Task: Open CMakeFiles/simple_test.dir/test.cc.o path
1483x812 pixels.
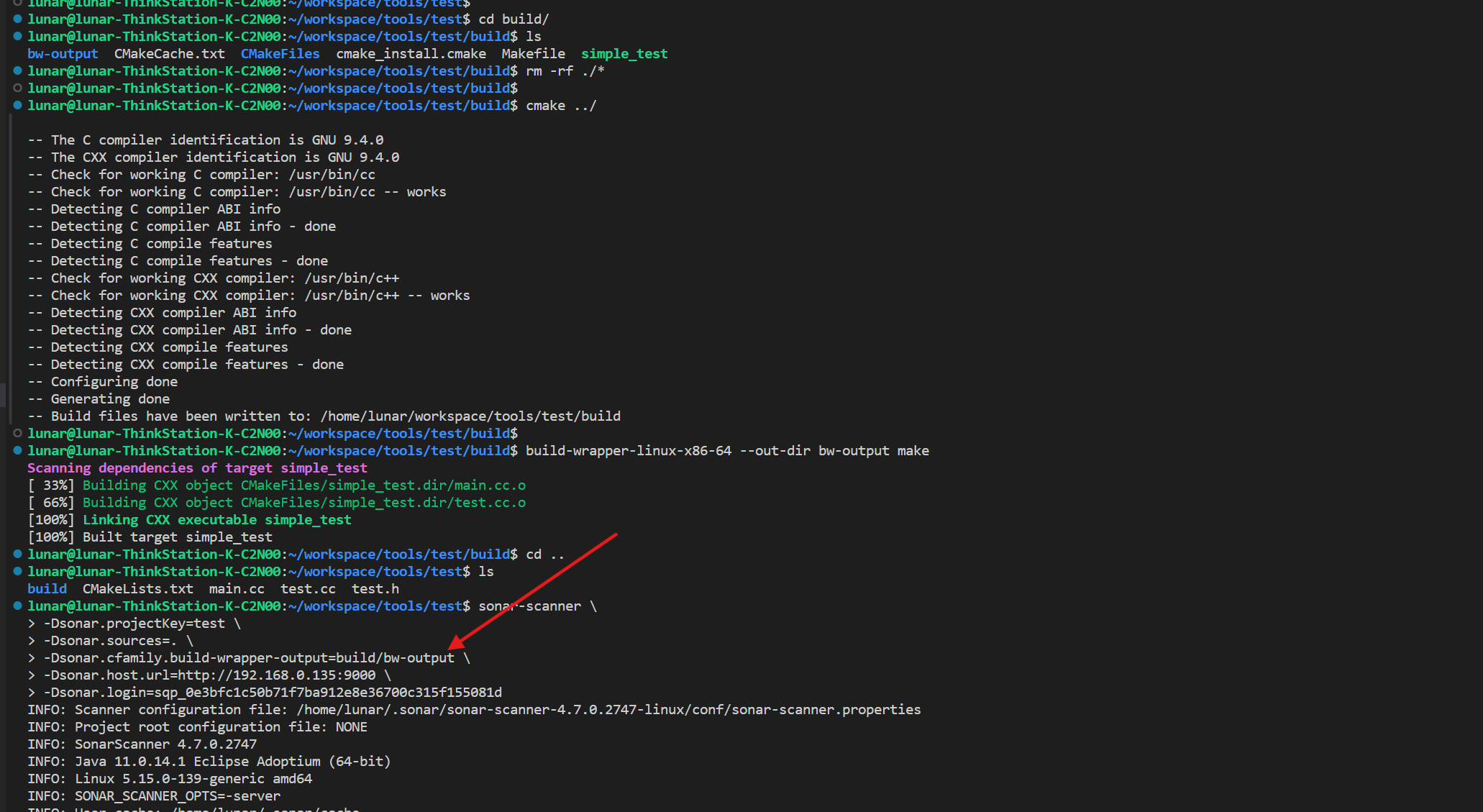Action: click(x=383, y=503)
